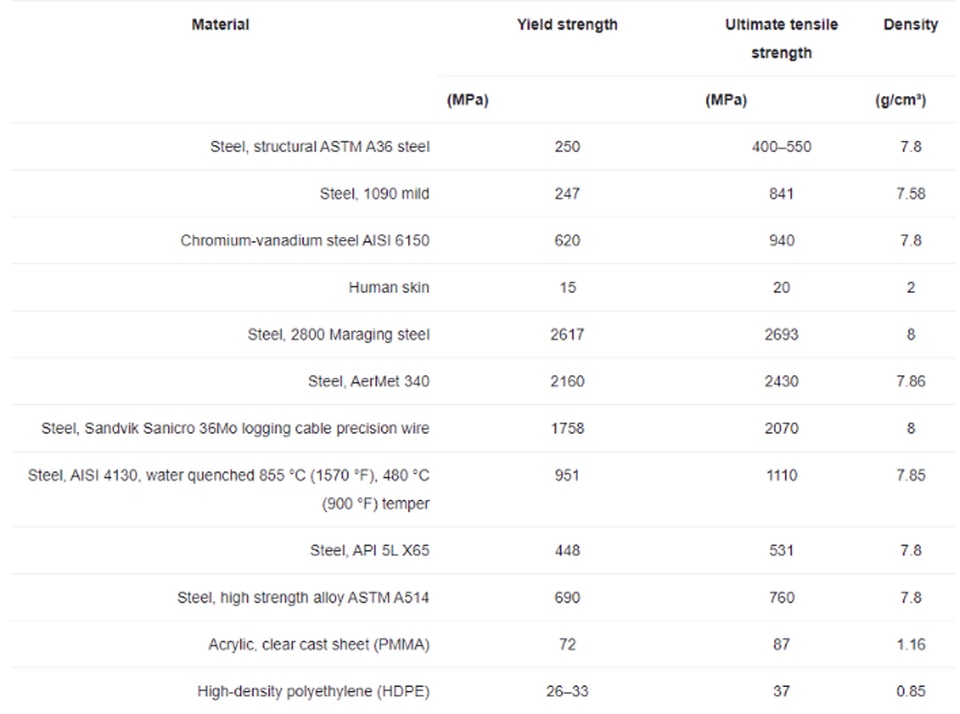This screenshot has width=960, height=714.
Task: Click the 2617 yield strength value
Action: tap(567, 335)
